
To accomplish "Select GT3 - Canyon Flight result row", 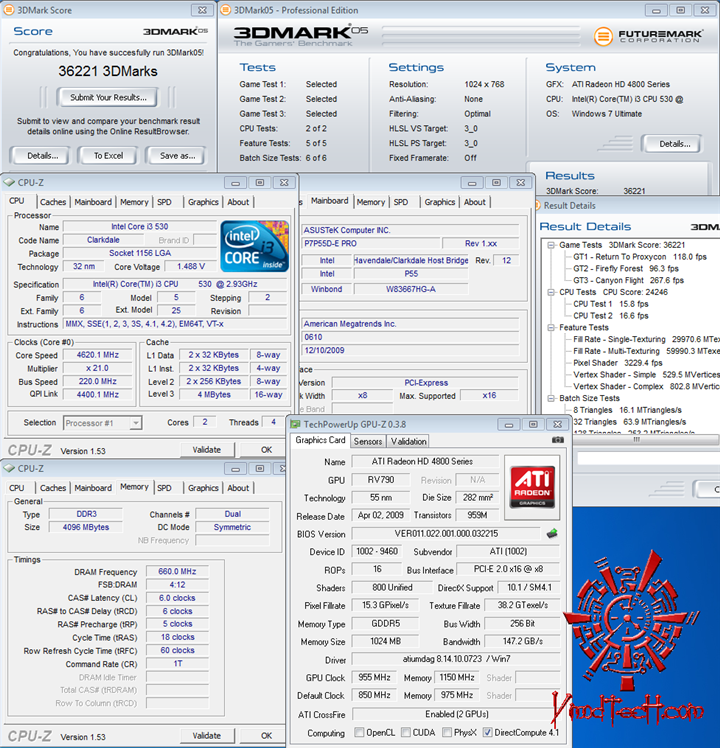I will 628,280.
